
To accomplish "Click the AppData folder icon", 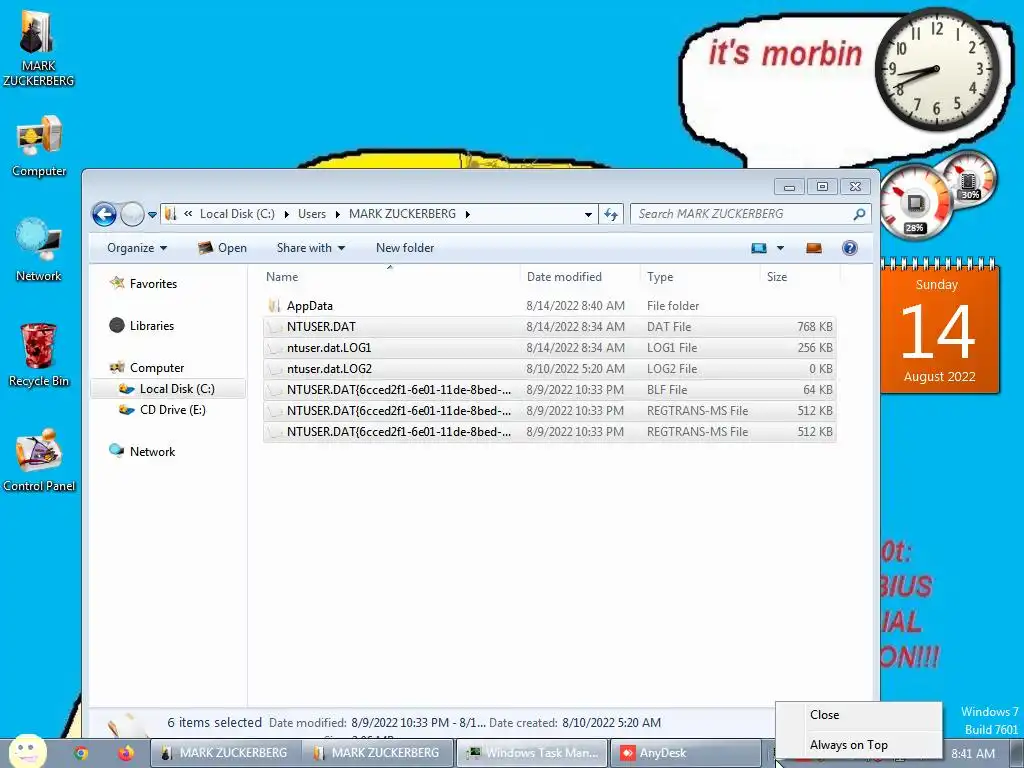I will 275,306.
